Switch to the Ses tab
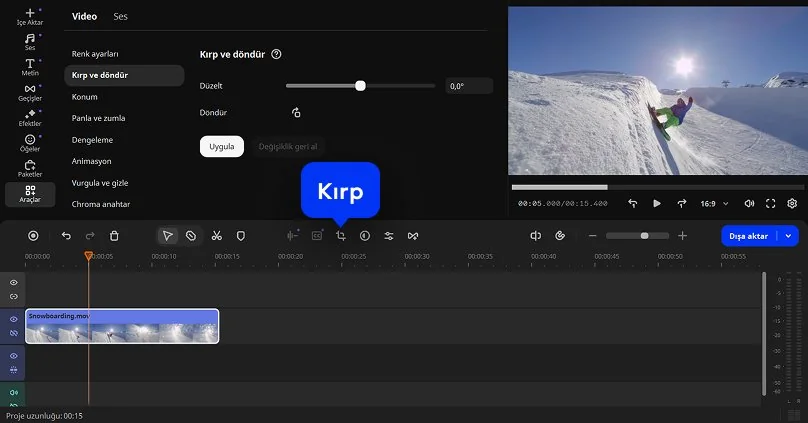 120,17
